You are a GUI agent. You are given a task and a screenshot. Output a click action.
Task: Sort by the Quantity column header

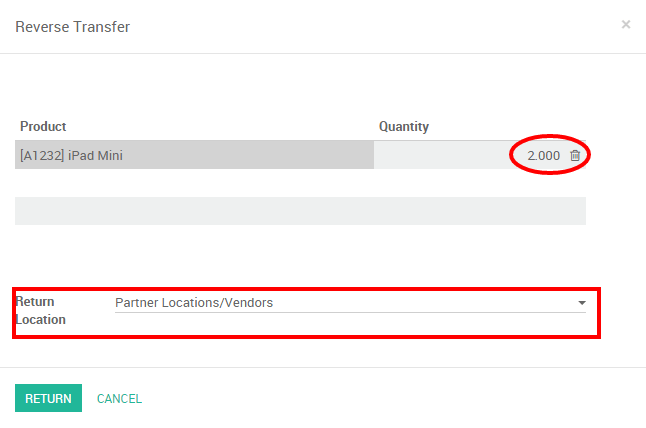click(x=404, y=127)
